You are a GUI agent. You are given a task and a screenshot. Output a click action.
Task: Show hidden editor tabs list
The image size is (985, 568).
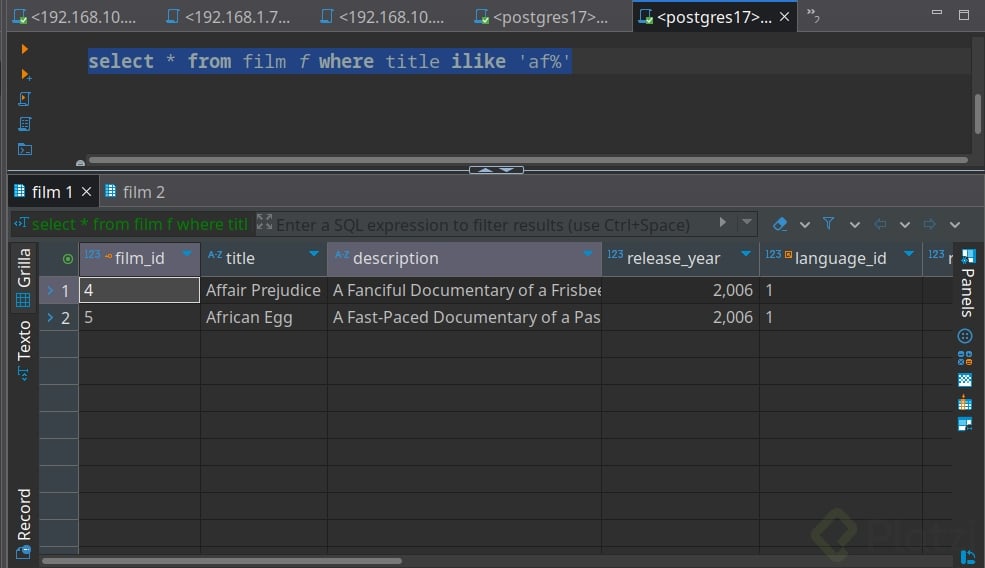pyautogui.click(x=813, y=15)
